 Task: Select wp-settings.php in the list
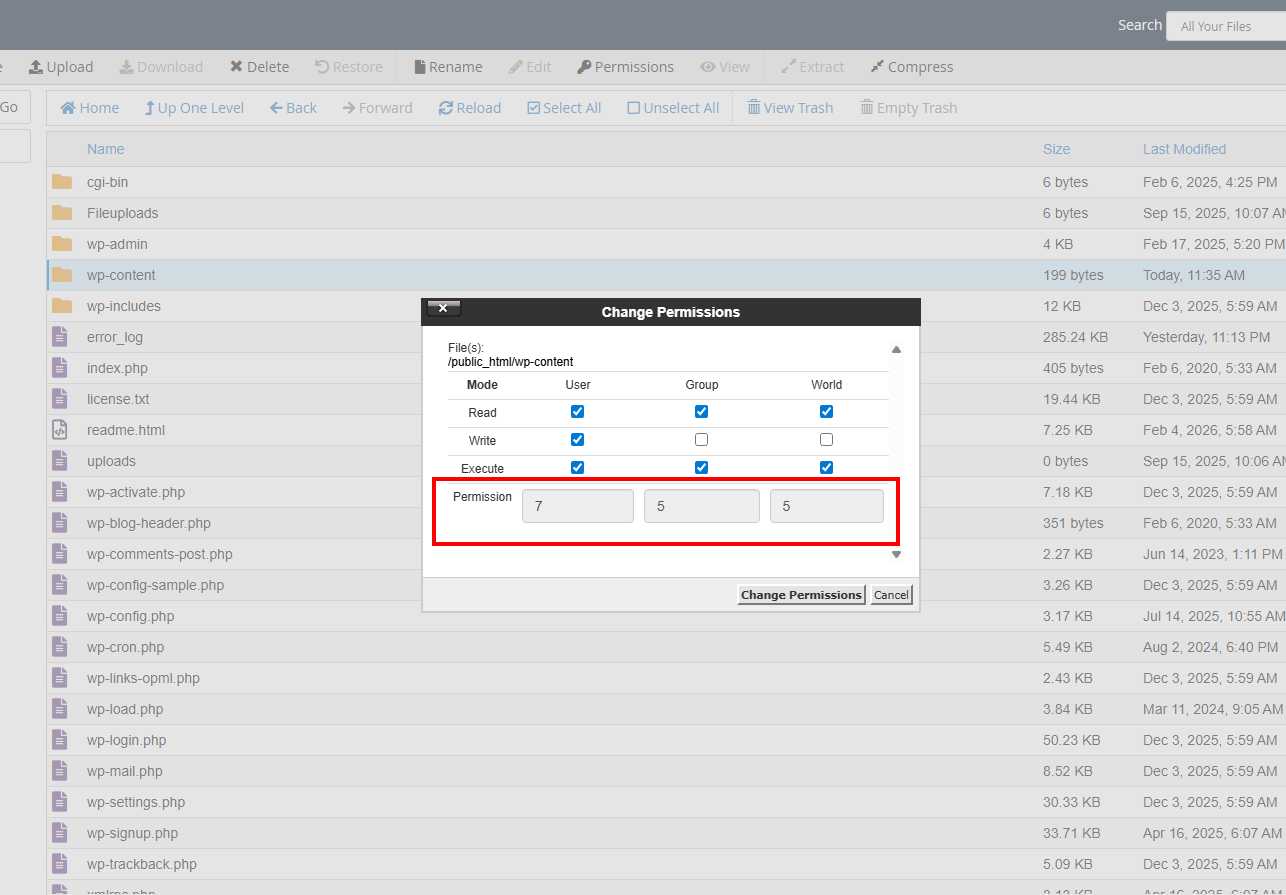coord(136,802)
